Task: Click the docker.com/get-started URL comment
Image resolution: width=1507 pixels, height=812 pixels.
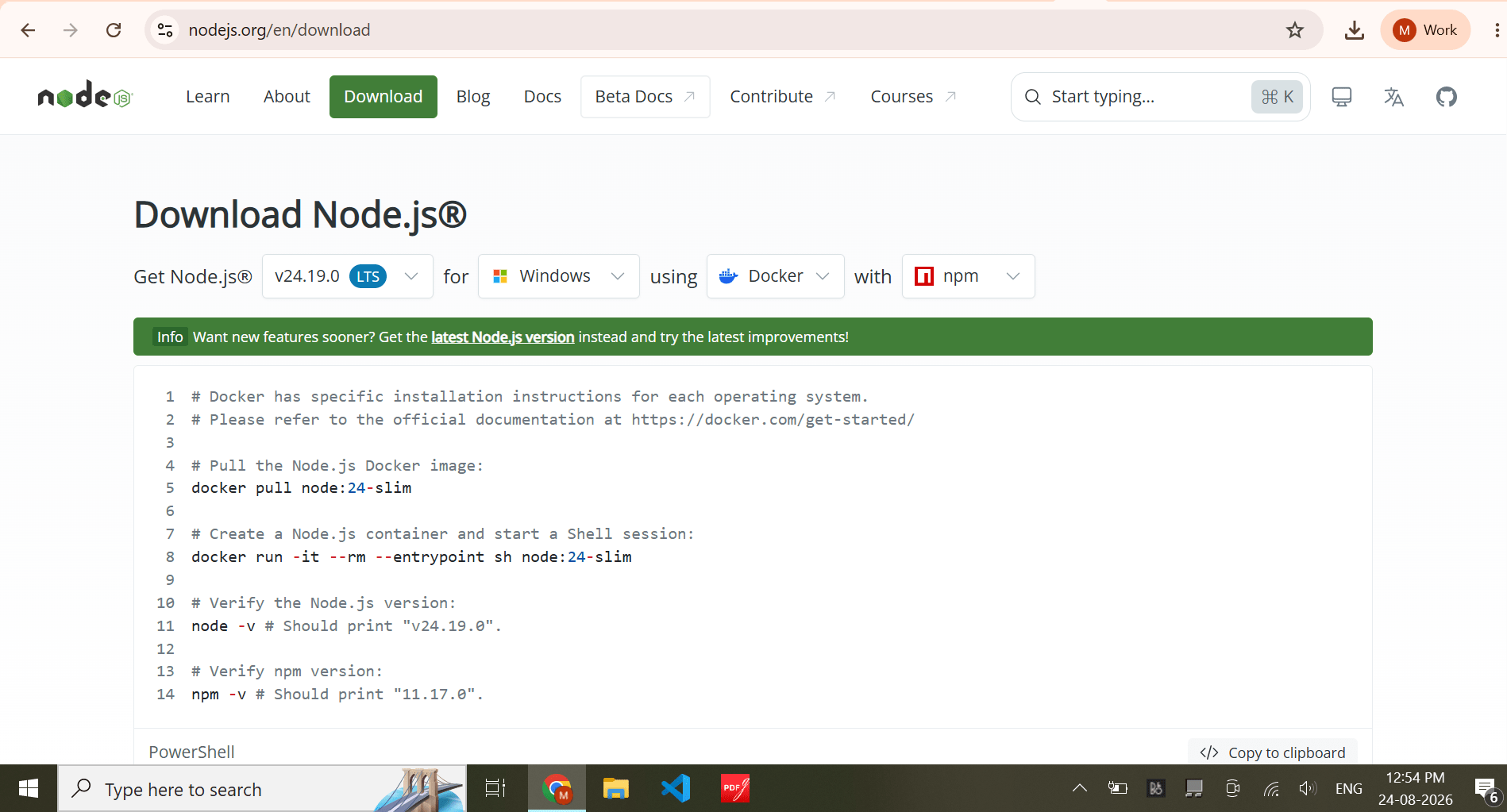Action: point(773,419)
